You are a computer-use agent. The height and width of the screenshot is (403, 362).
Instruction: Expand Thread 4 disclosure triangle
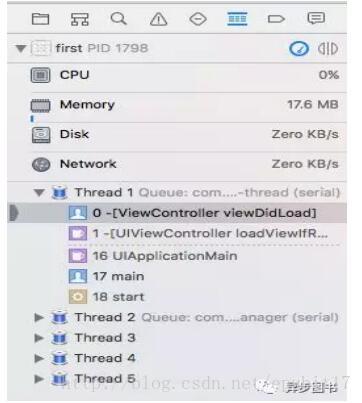click(x=39, y=358)
